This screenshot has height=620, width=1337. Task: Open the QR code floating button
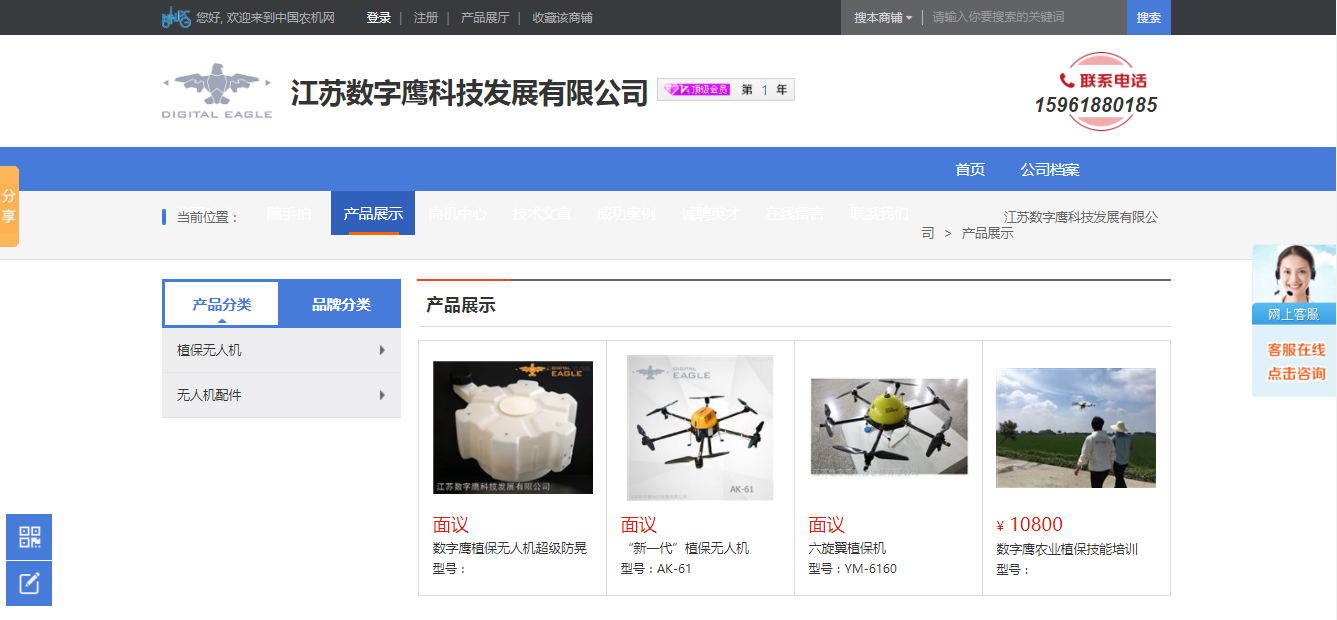tap(29, 537)
